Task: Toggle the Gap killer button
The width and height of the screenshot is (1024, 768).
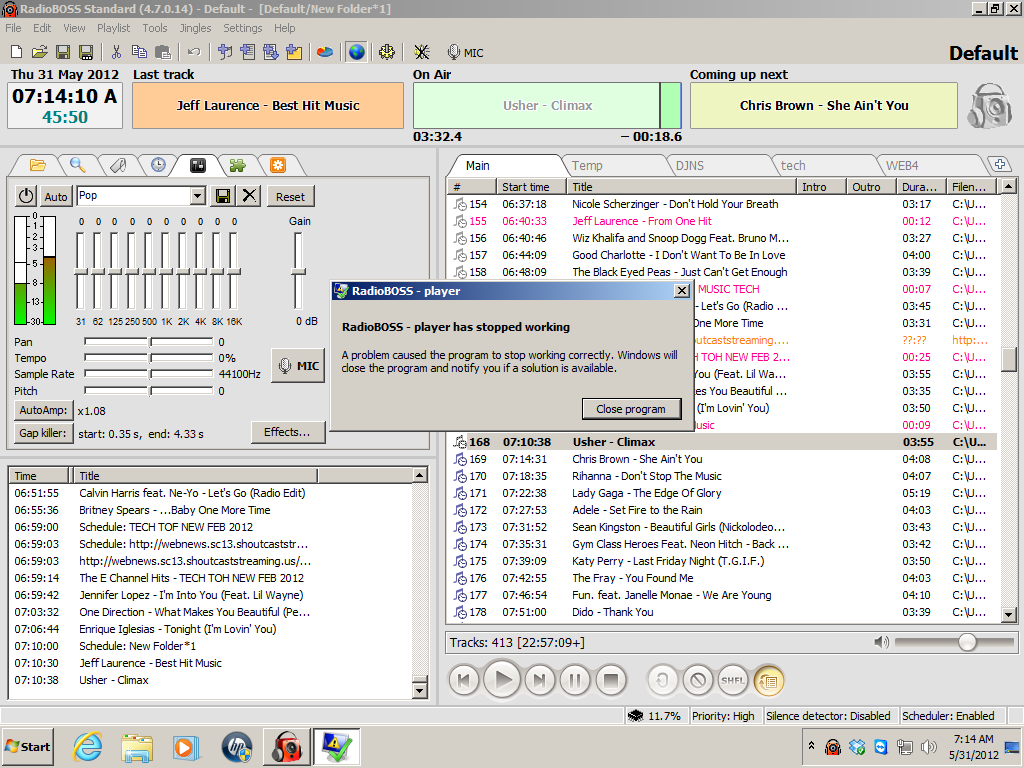Action: pyautogui.click(x=43, y=432)
